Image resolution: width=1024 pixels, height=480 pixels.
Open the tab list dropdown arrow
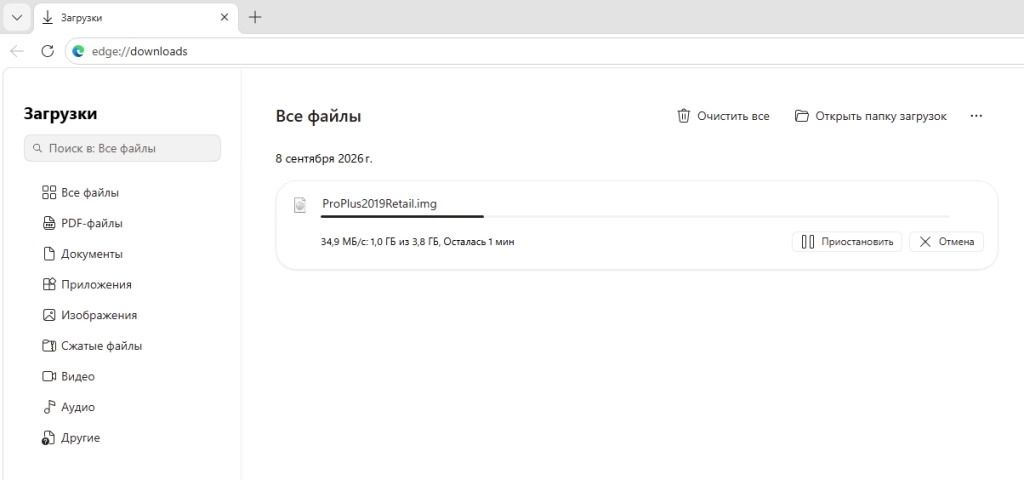coord(17,18)
